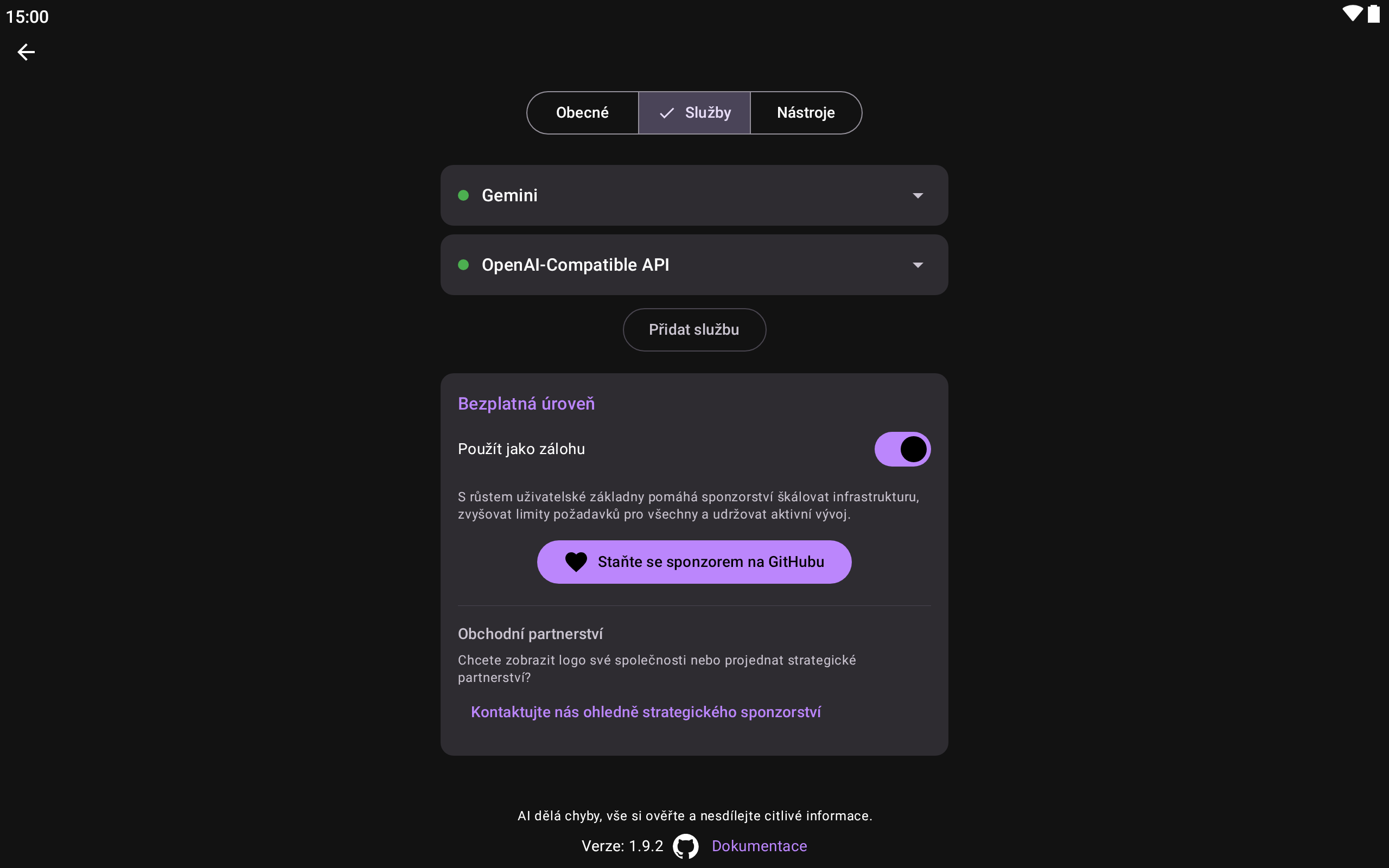This screenshot has height=868, width=1389.
Task: Tap the back arrow icon
Action: click(x=26, y=52)
